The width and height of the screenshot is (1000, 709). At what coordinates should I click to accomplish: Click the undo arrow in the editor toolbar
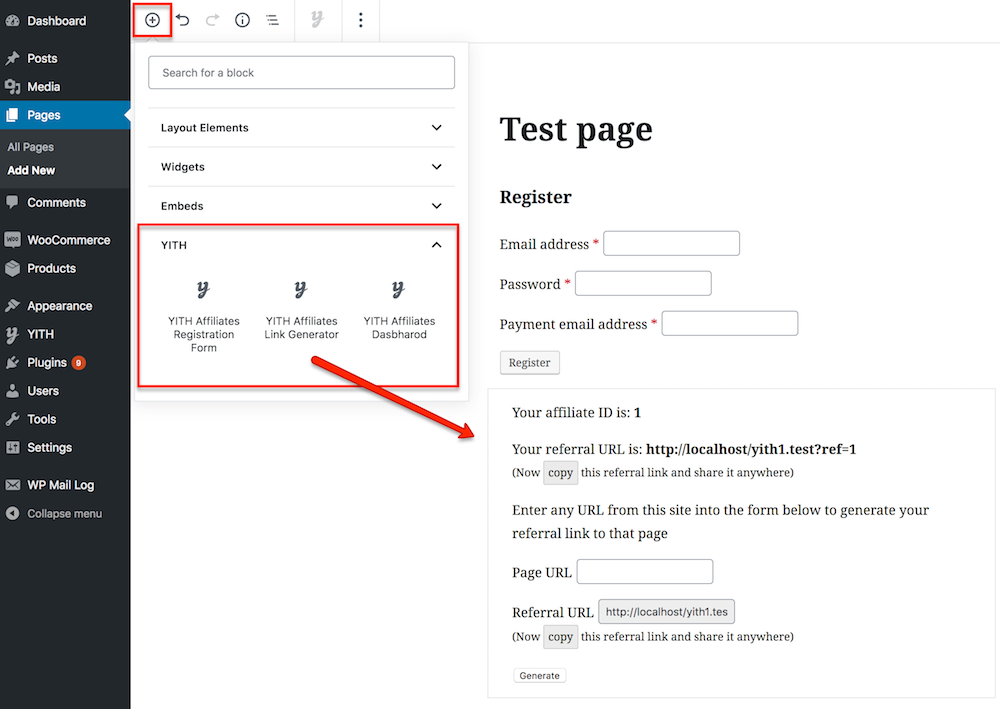[182, 20]
